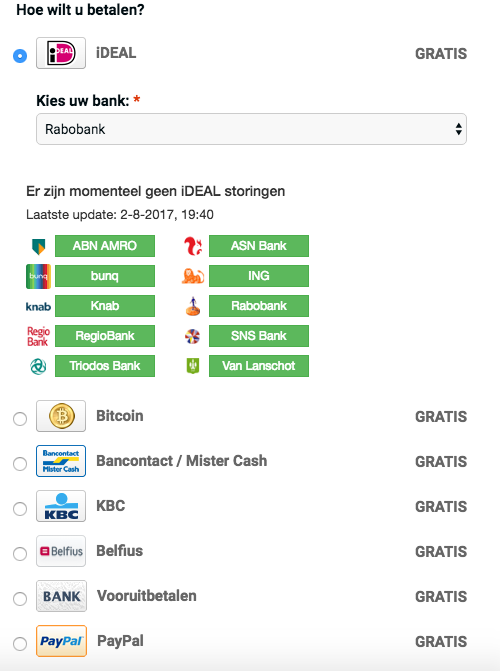Click the Triodos Bank status label
Screen dimensions: 500x671
coord(105,366)
